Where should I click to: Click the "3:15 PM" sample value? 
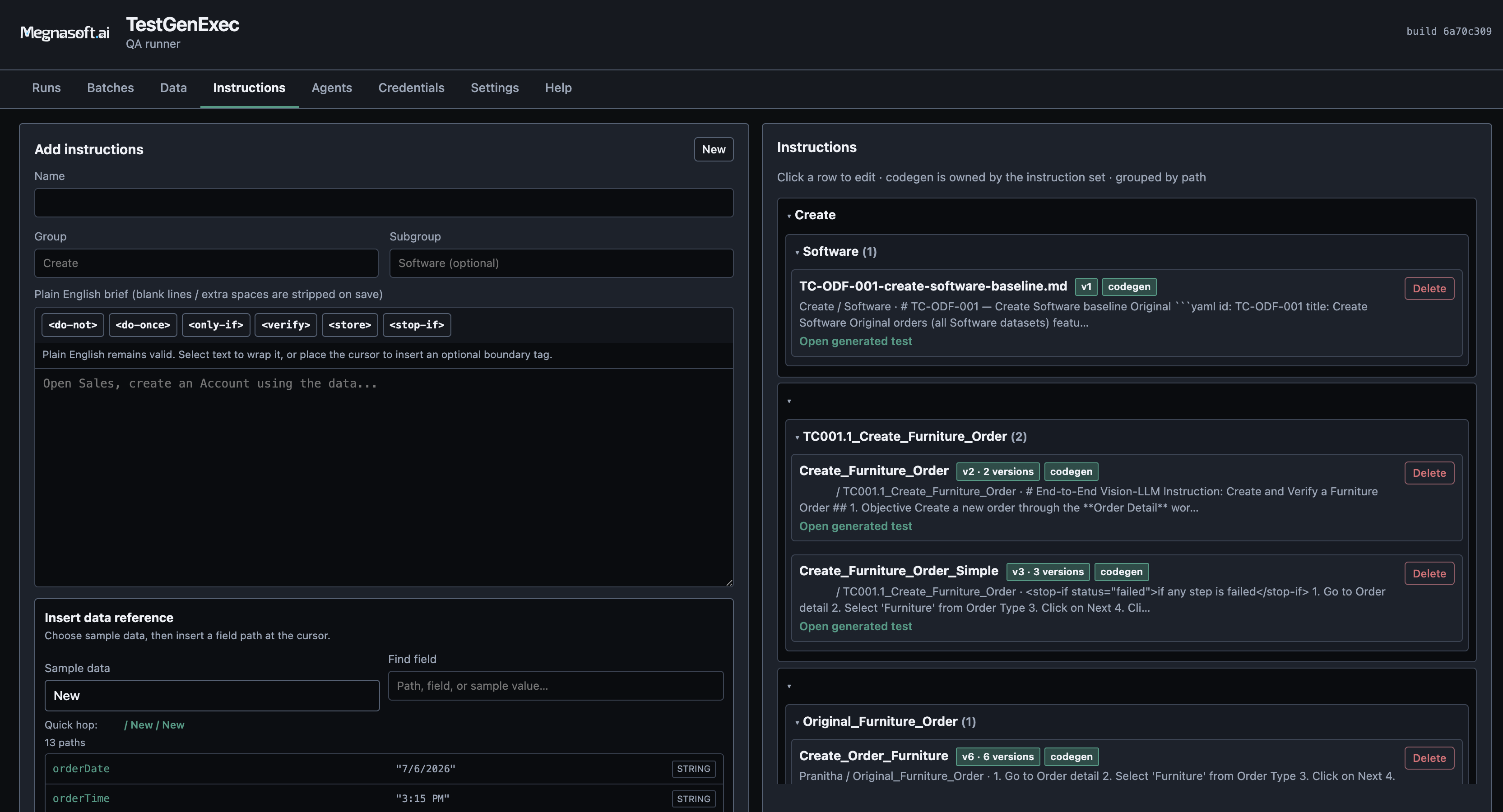pyautogui.click(x=422, y=798)
